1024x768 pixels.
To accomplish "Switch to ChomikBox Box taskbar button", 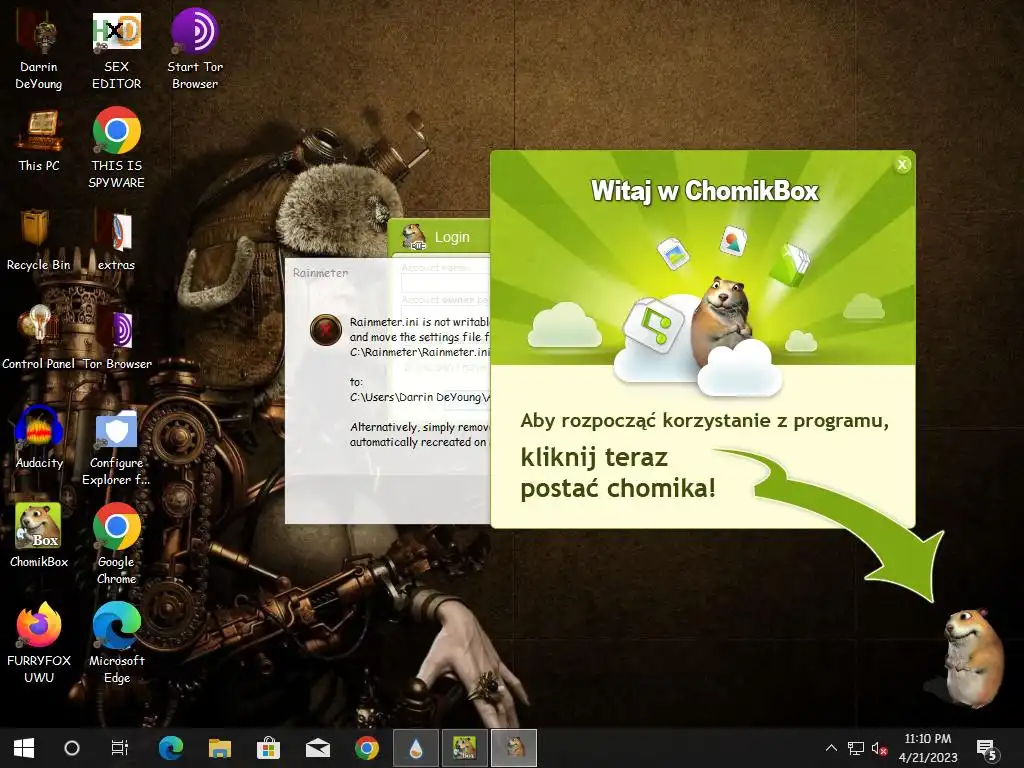I will click(x=465, y=748).
